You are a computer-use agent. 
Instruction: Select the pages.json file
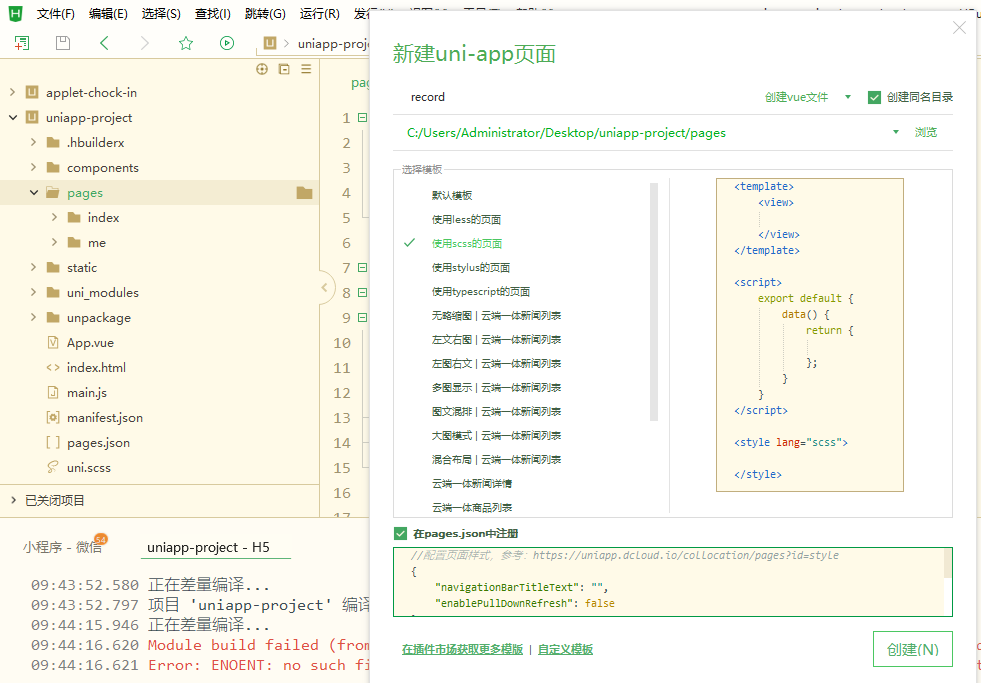point(98,443)
